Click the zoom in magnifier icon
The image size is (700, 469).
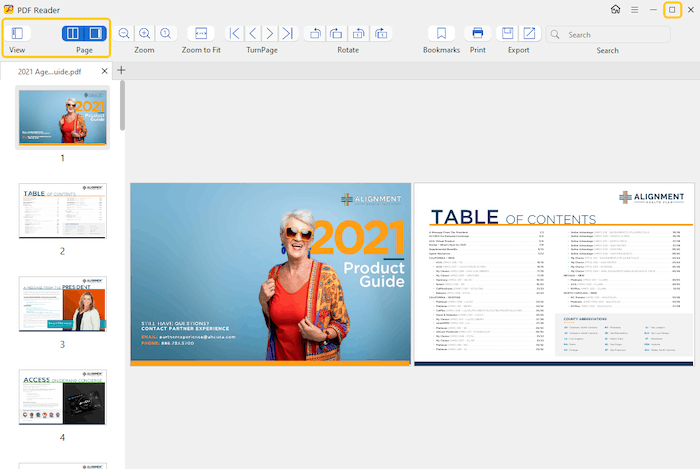point(145,33)
